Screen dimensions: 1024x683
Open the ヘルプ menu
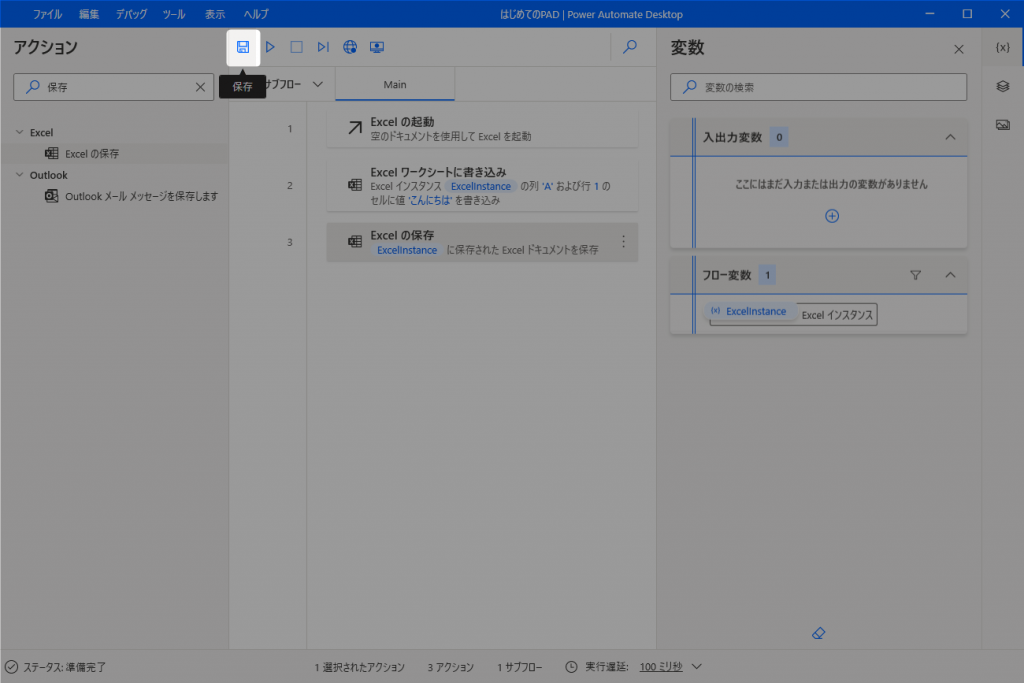coord(256,14)
